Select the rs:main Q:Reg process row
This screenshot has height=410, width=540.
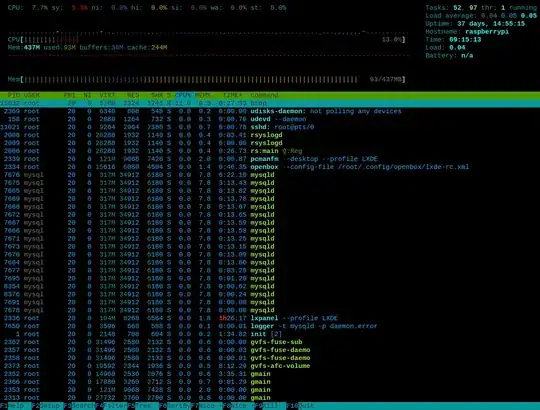(x=270, y=151)
